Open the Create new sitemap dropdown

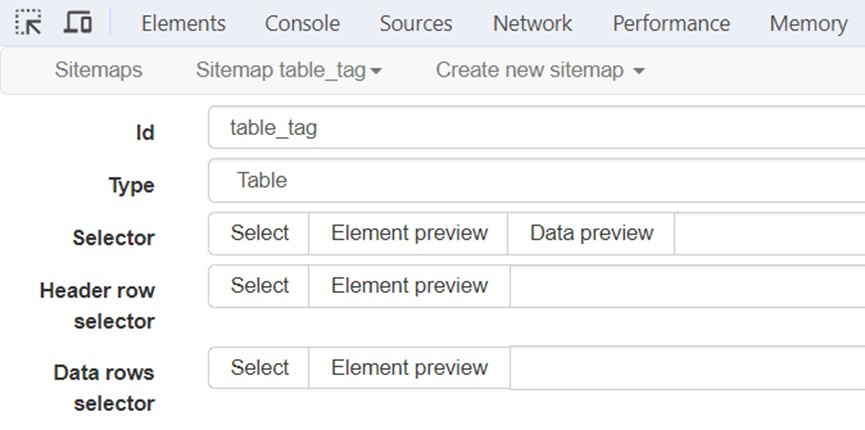[x=540, y=70]
